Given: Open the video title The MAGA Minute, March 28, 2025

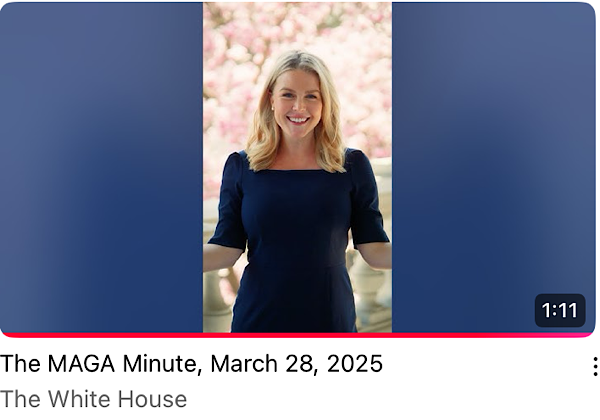Looking at the screenshot, I should tap(191, 363).
